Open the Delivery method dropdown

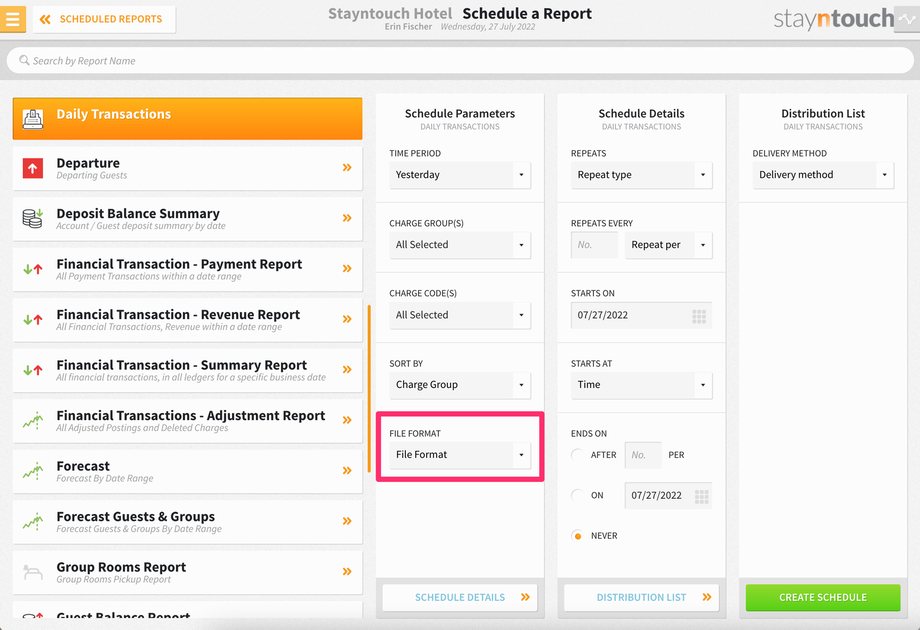[823, 175]
